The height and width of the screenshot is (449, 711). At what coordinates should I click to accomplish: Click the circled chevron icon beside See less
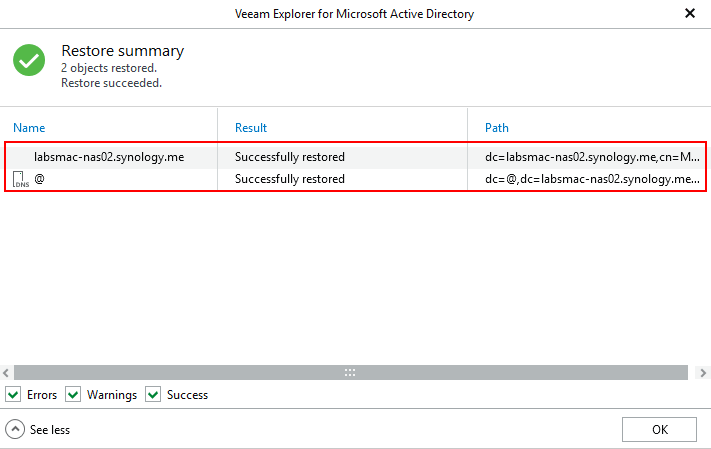pyautogui.click(x=15, y=429)
